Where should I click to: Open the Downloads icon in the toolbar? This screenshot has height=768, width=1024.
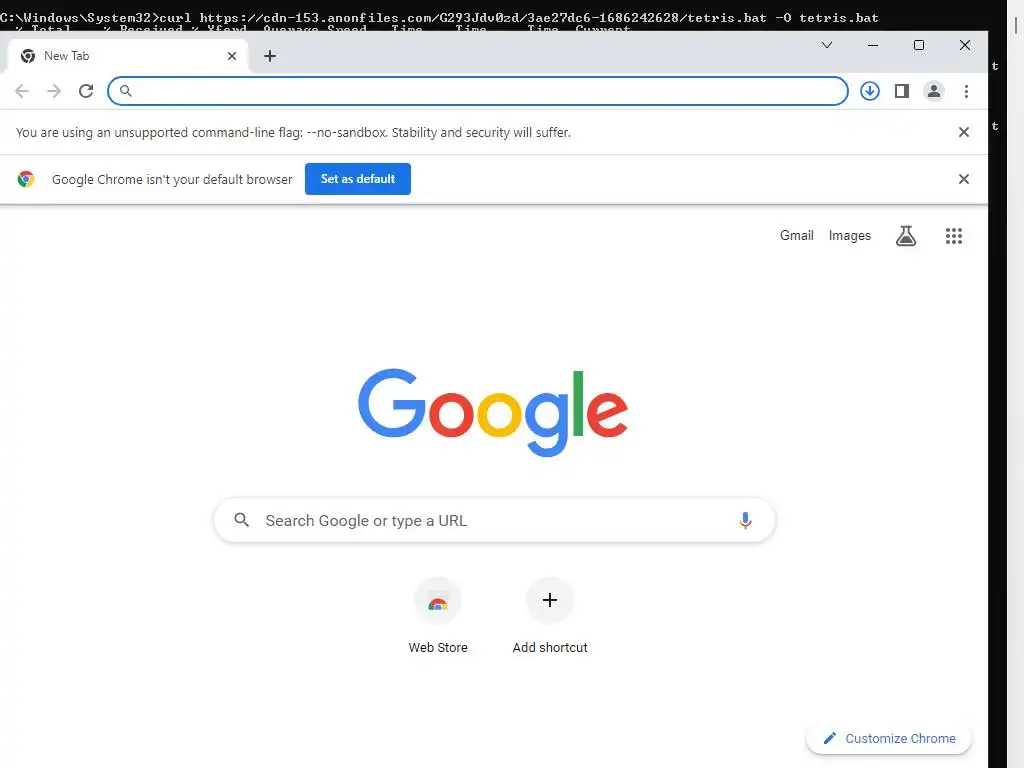click(869, 91)
